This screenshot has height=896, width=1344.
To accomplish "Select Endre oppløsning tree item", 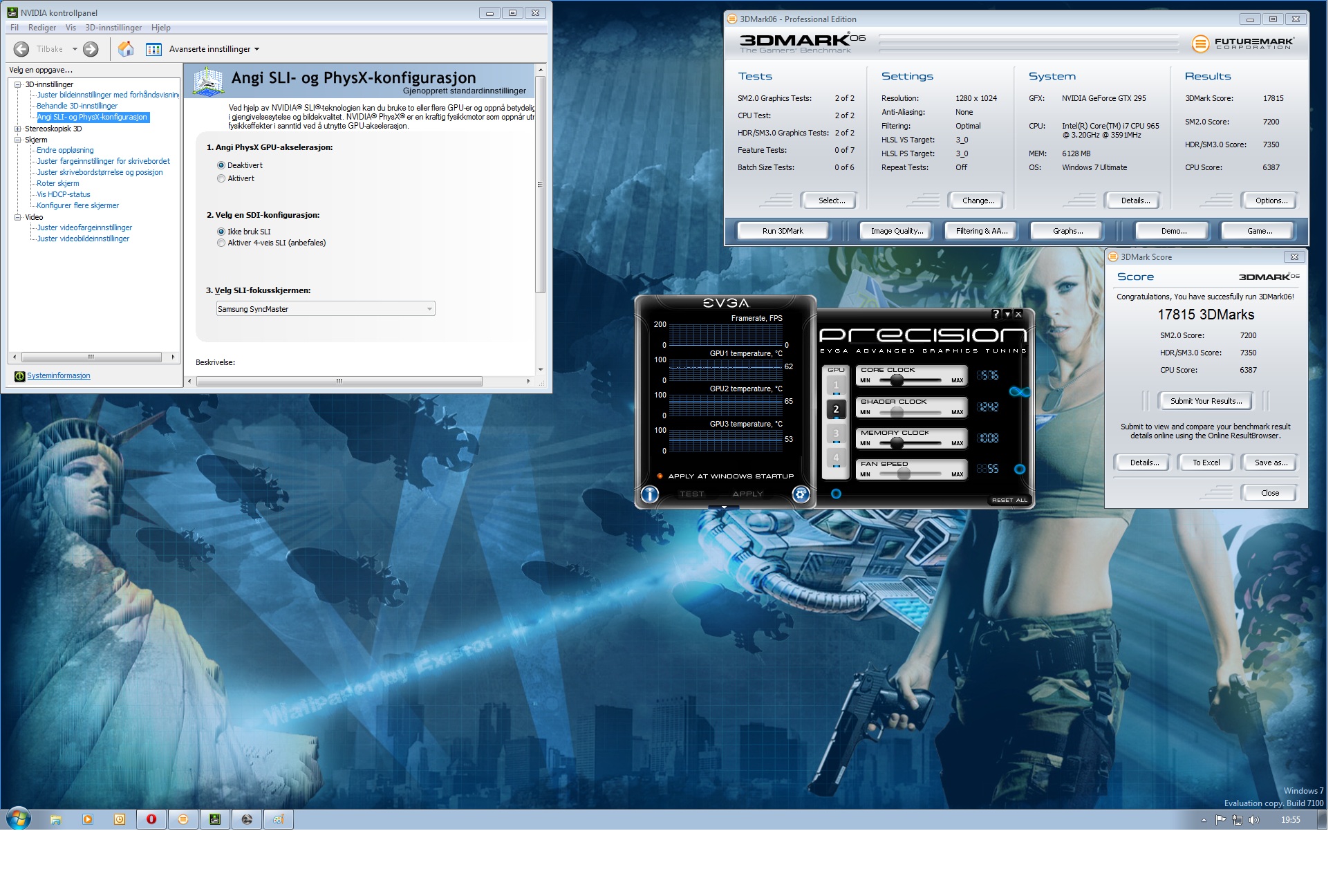I will pos(65,150).
